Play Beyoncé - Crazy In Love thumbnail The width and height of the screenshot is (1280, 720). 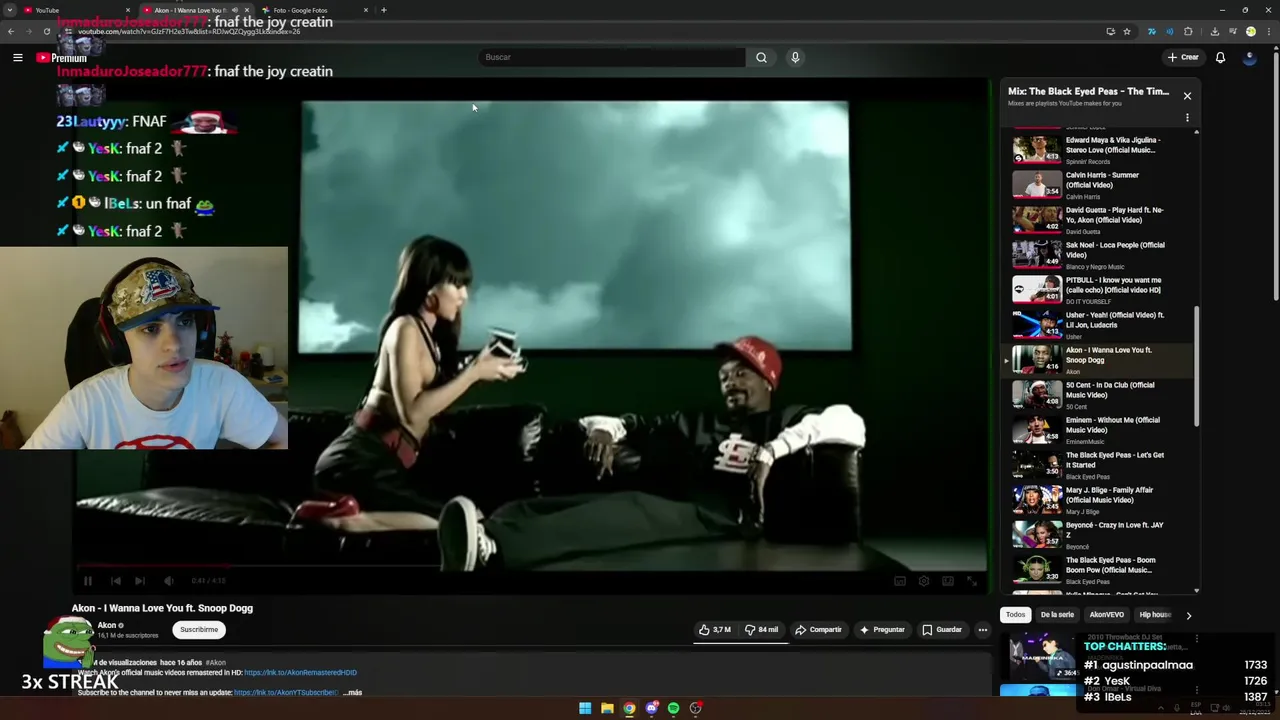coord(1037,534)
